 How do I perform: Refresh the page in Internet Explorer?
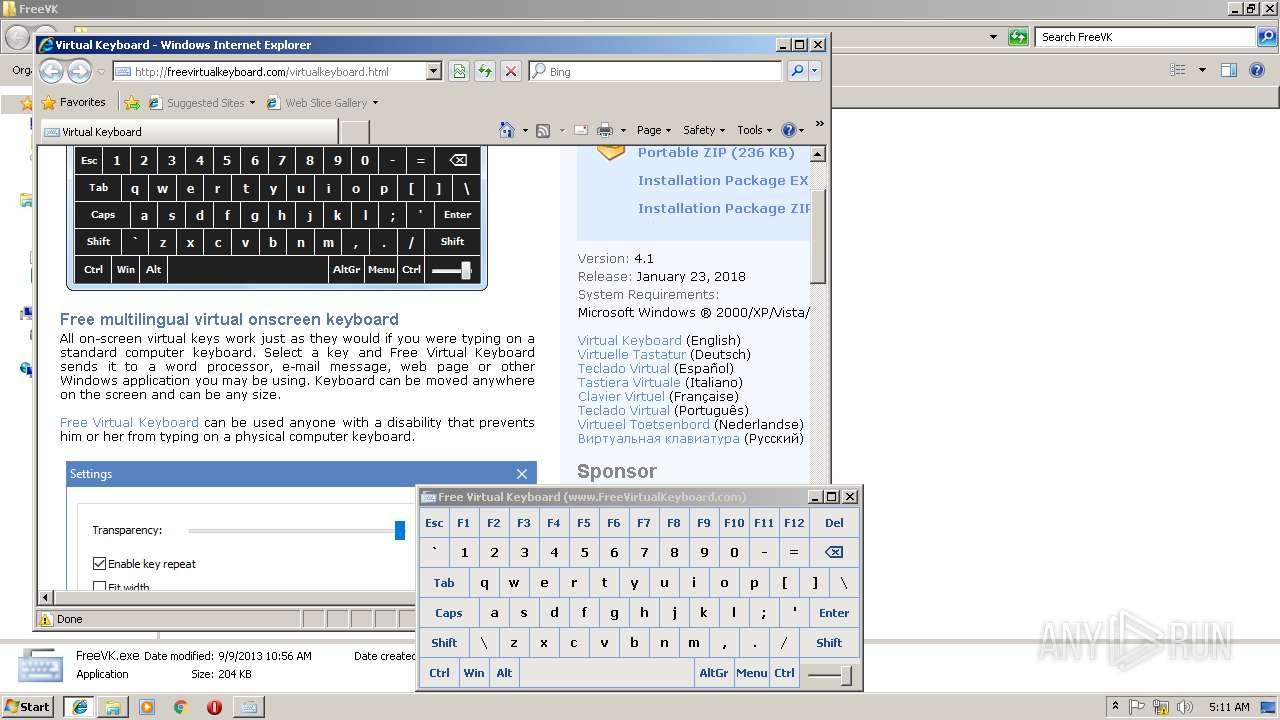[x=485, y=71]
